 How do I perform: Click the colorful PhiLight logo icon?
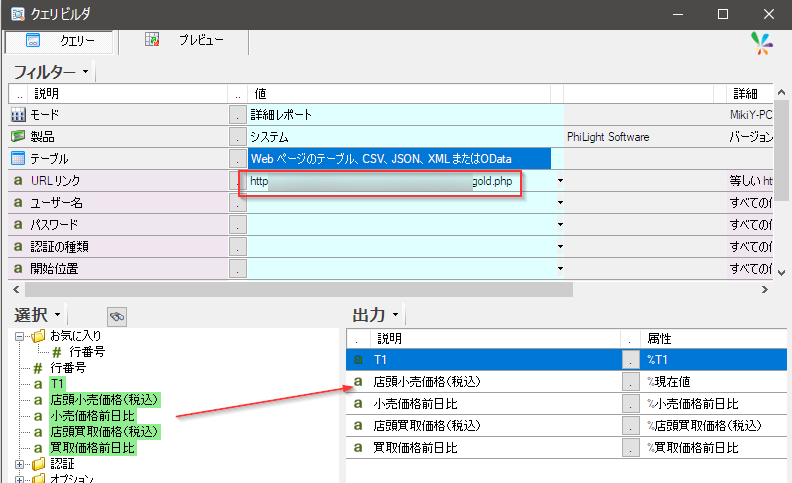point(761,43)
